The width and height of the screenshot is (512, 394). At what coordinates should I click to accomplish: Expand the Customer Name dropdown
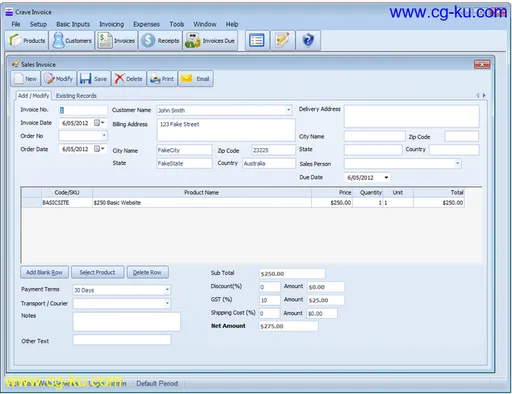click(x=288, y=110)
